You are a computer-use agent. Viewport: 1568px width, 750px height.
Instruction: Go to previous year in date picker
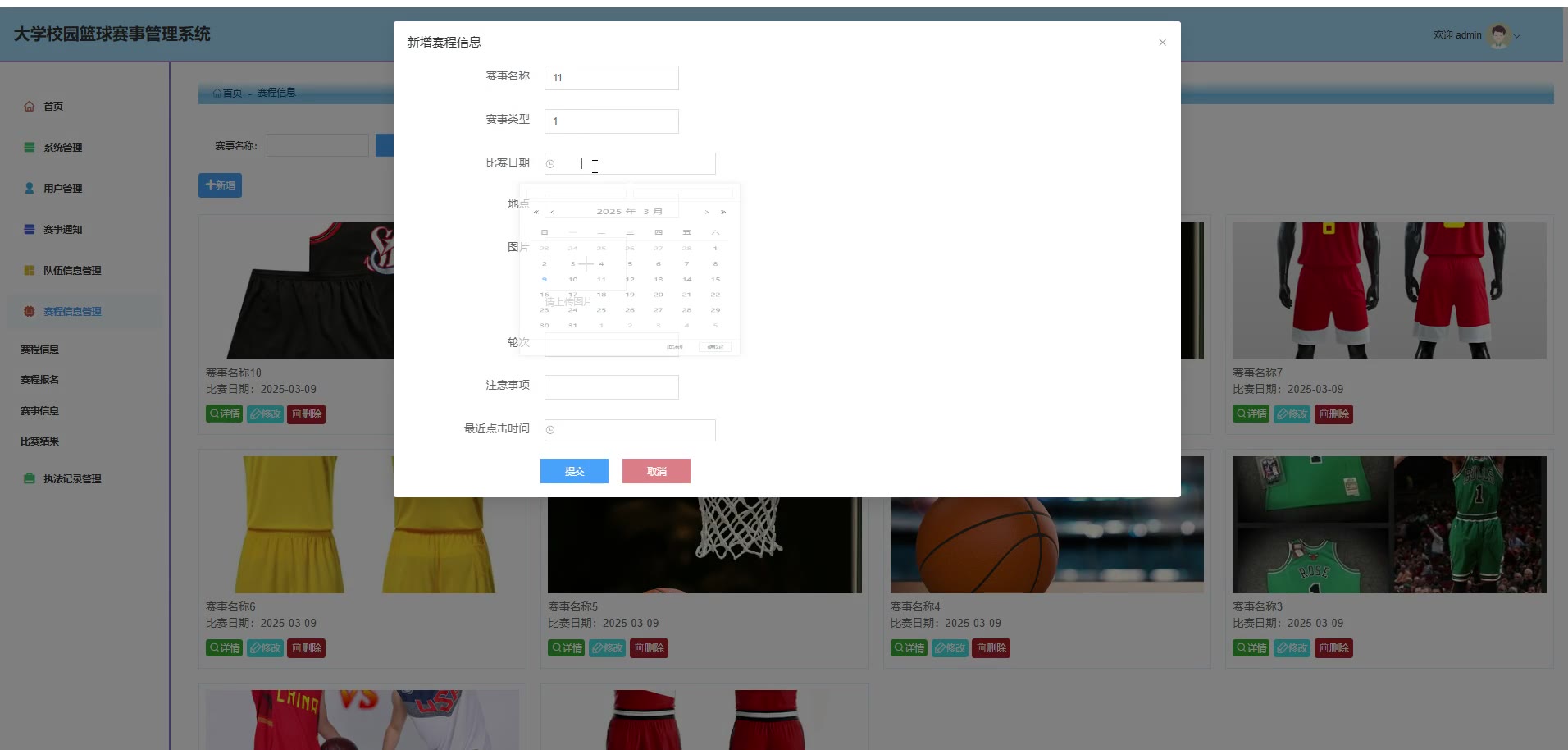pos(536,212)
